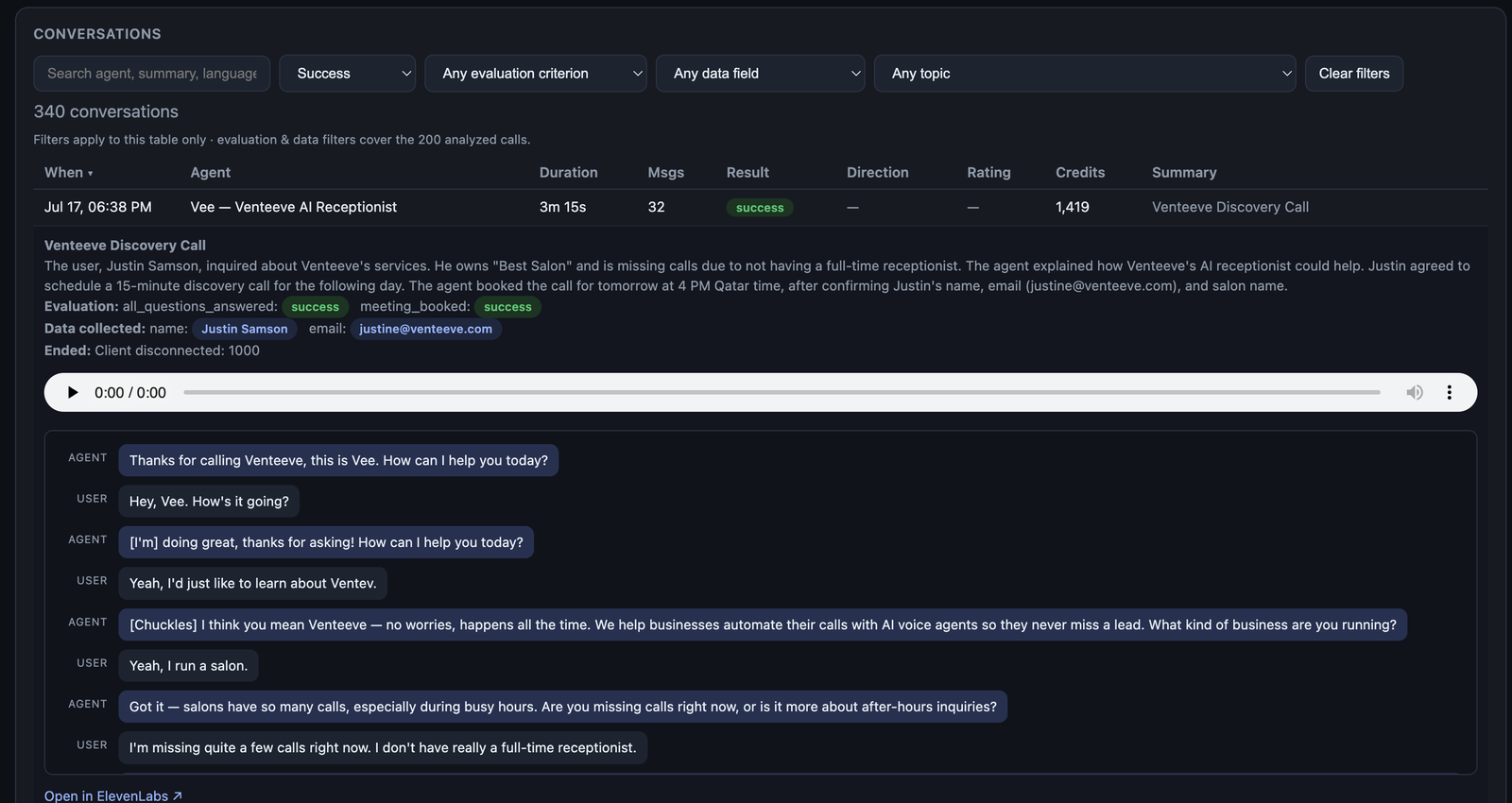Click the justine@venteeve.com email chip
Viewport: 1512px width, 803px height.
point(425,329)
